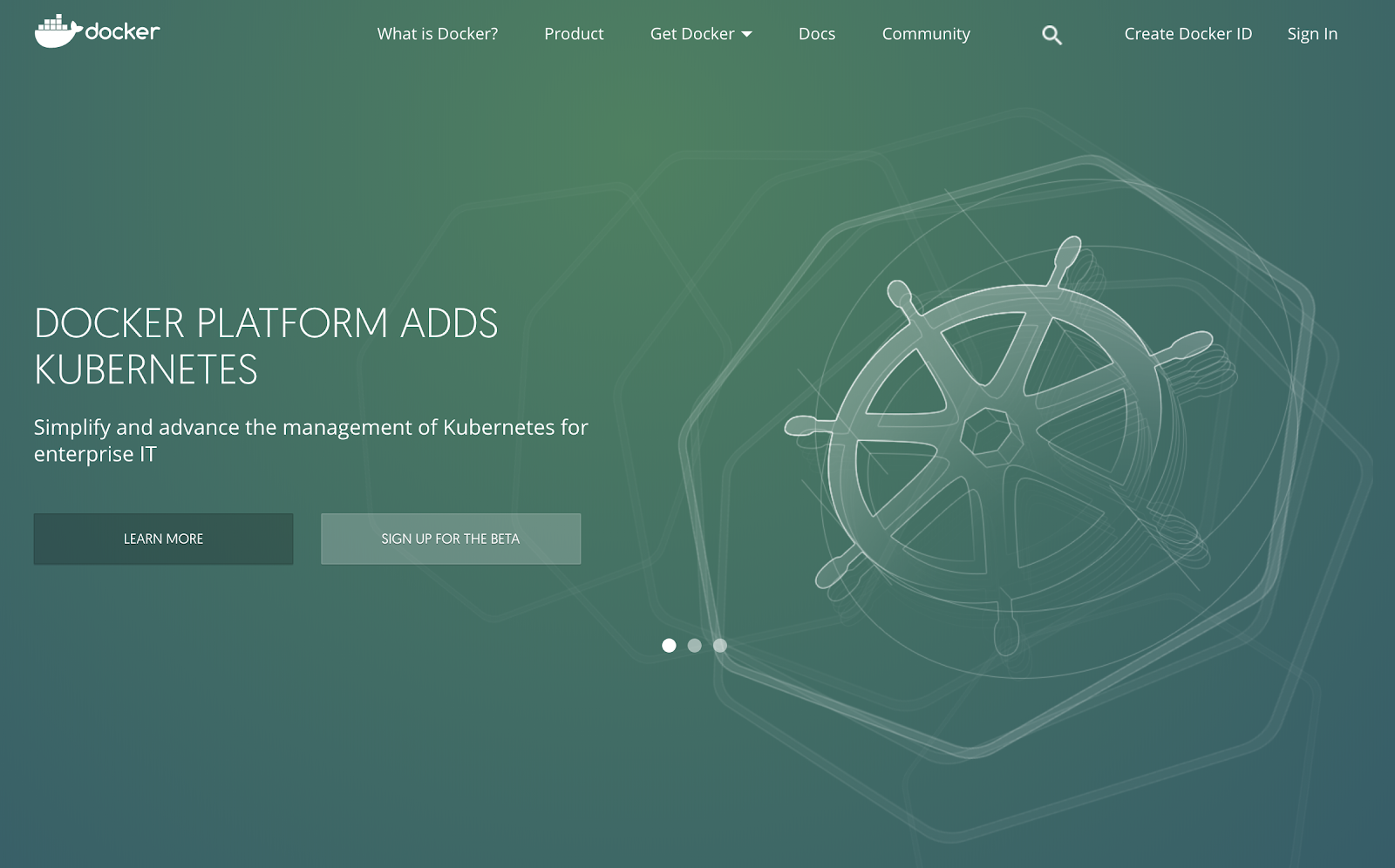Switch to the second carousel slide dot
Screen dimensions: 1395x868
pyautogui.click(x=695, y=646)
